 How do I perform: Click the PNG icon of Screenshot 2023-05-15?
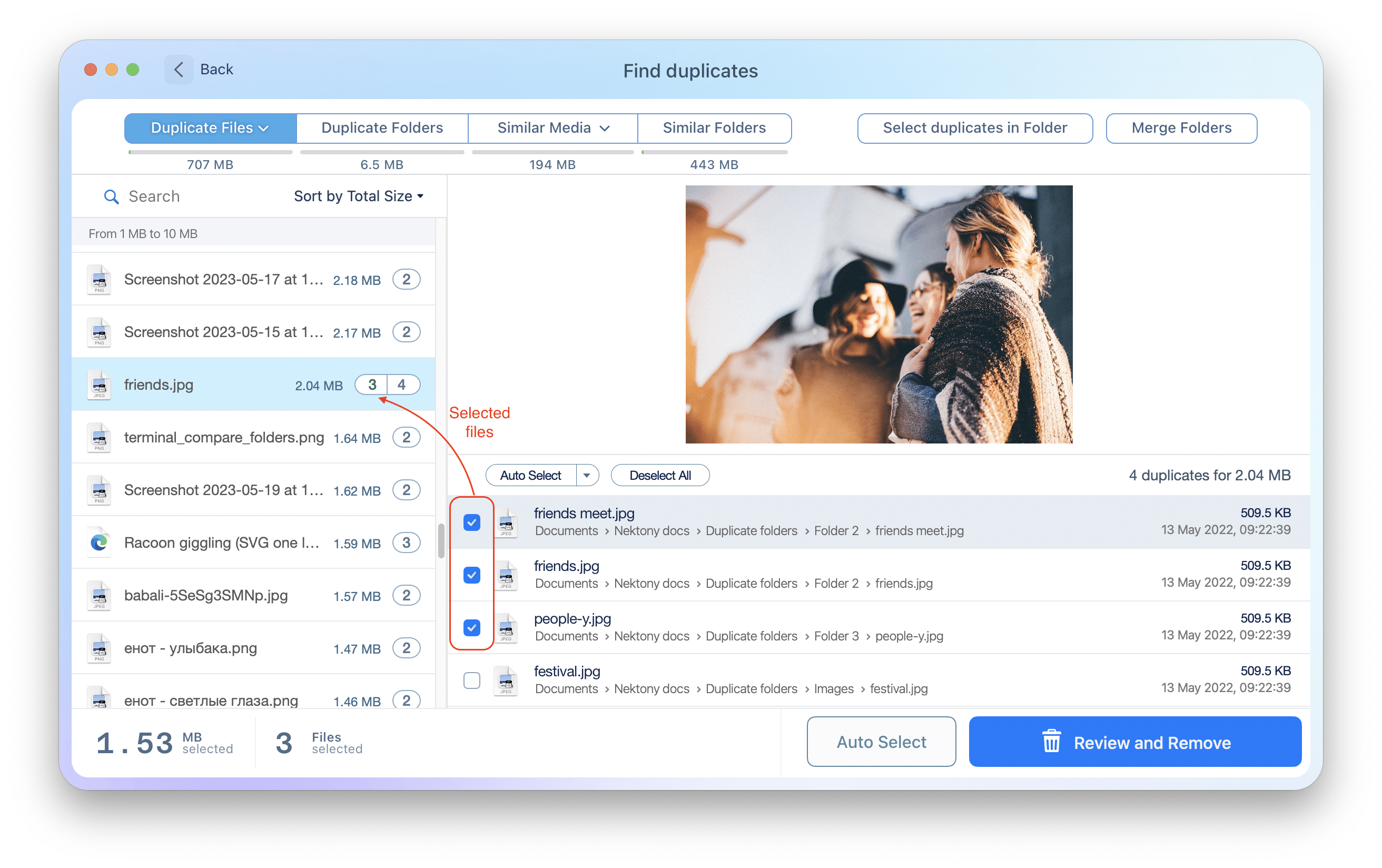pos(98,332)
